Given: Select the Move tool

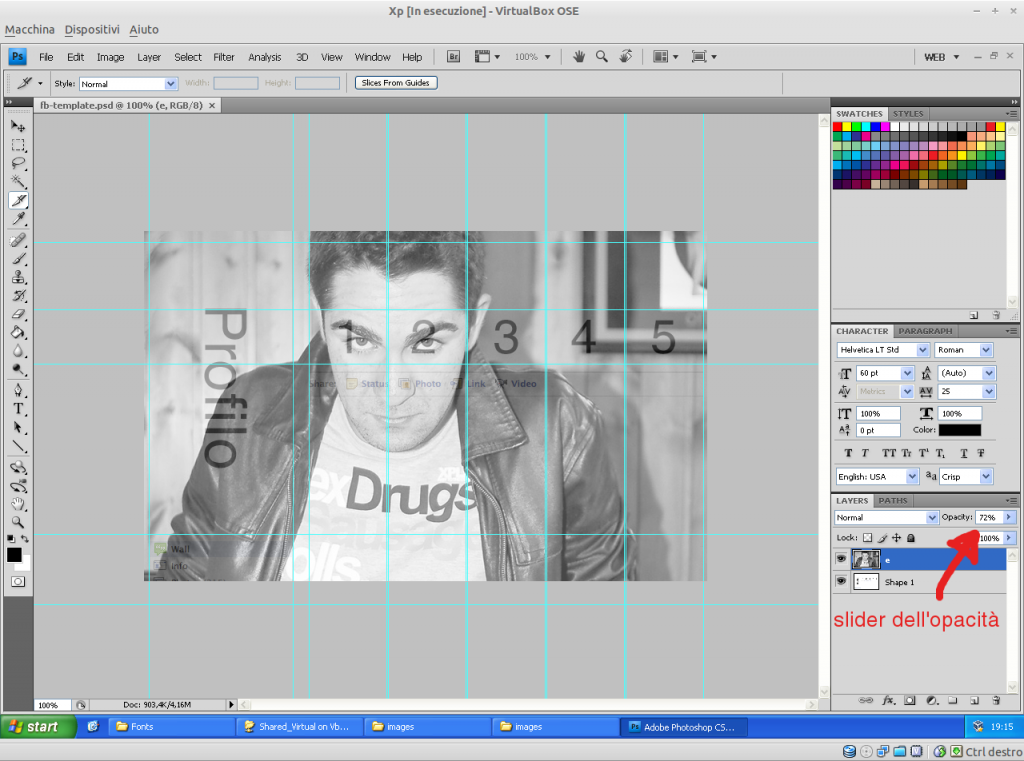Looking at the screenshot, I should (18, 126).
